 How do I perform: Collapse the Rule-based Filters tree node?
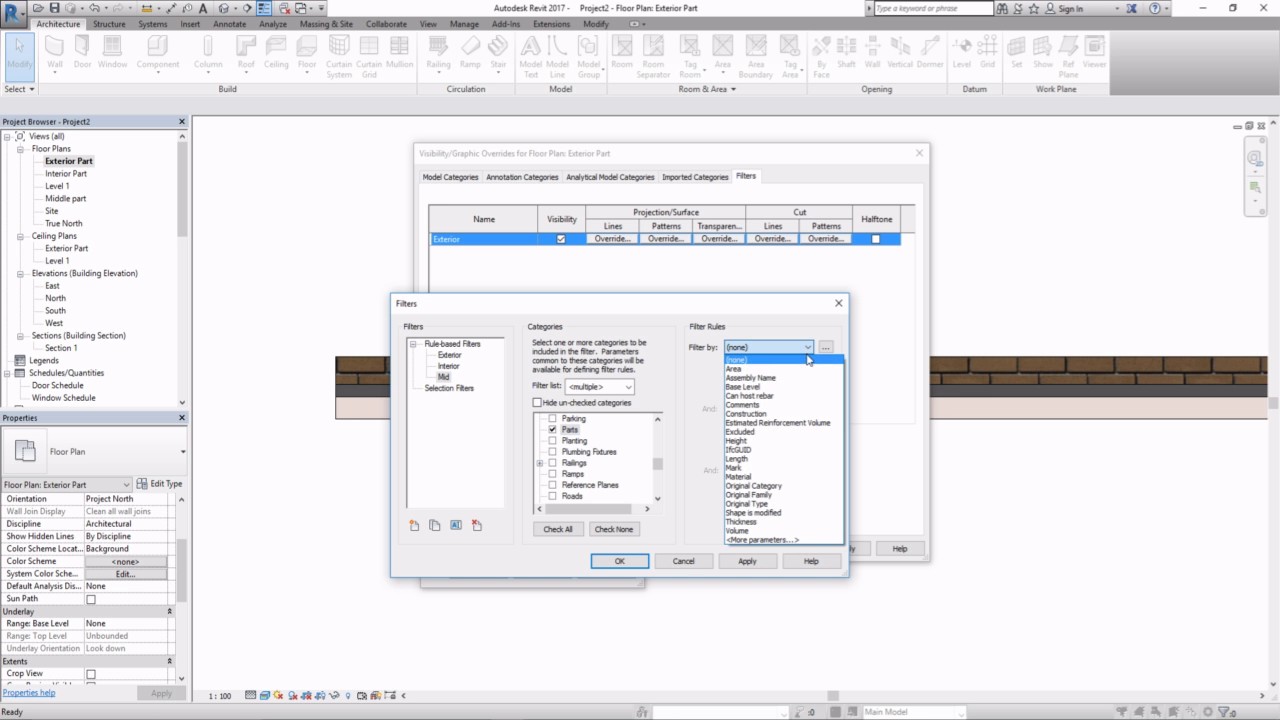click(x=413, y=344)
